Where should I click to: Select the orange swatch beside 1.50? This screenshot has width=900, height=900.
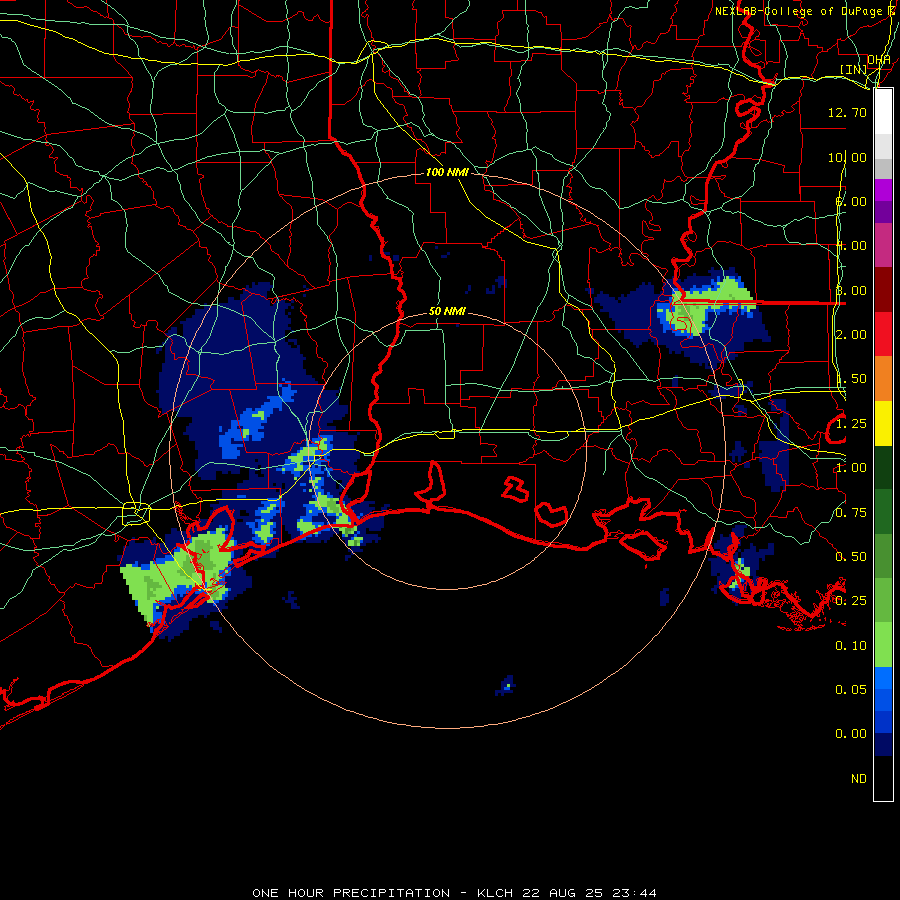click(x=883, y=378)
